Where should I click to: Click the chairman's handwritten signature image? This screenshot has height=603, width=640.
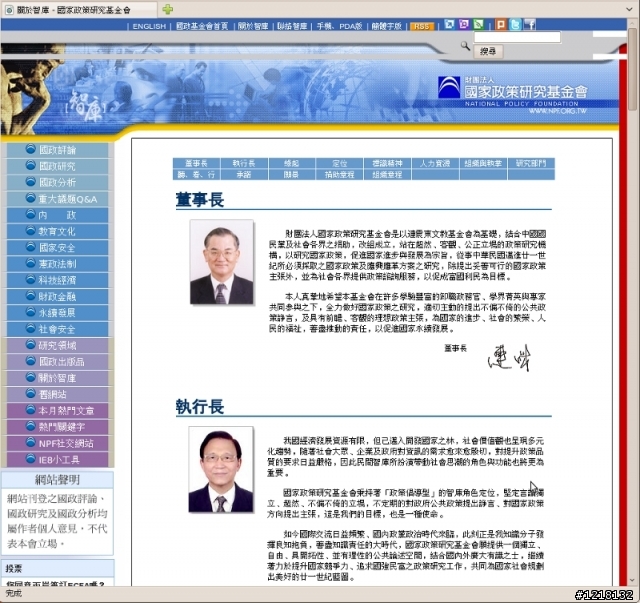[509, 358]
